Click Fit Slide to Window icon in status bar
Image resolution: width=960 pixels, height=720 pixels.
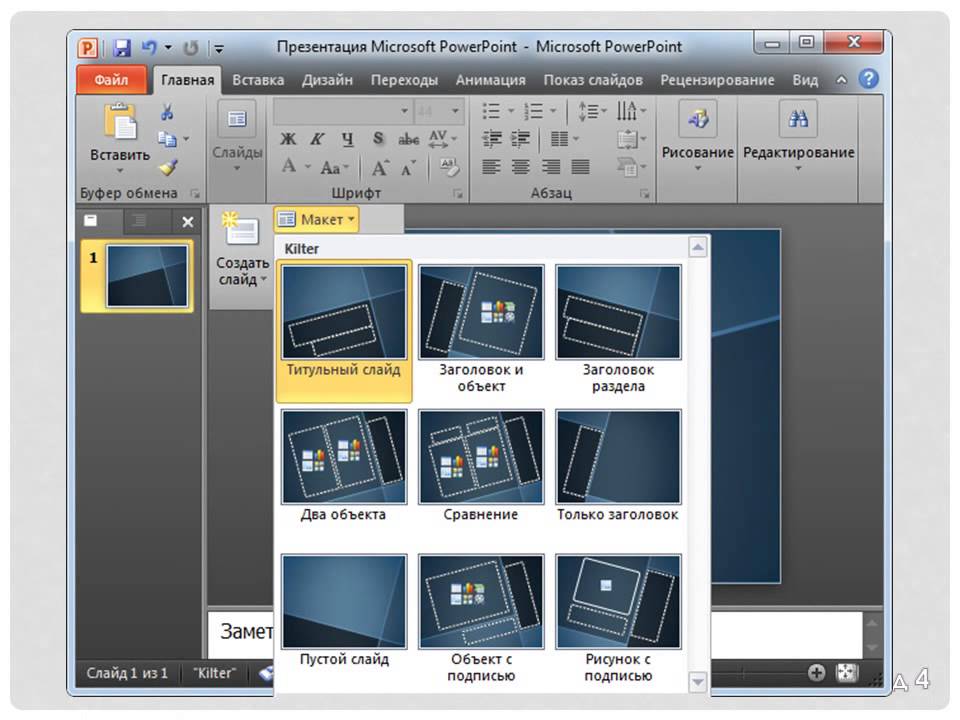847,672
